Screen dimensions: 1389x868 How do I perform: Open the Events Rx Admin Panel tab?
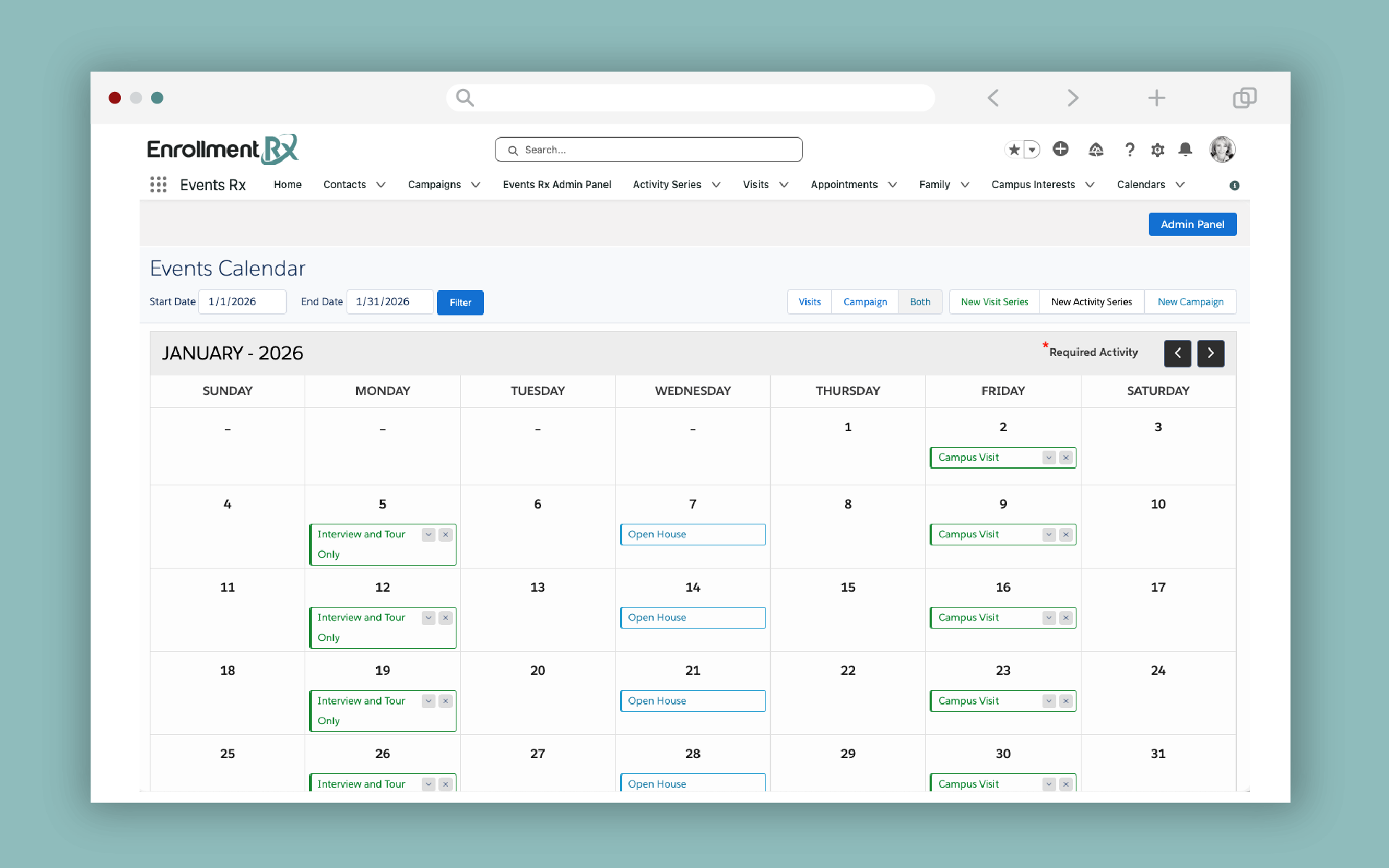click(x=556, y=184)
